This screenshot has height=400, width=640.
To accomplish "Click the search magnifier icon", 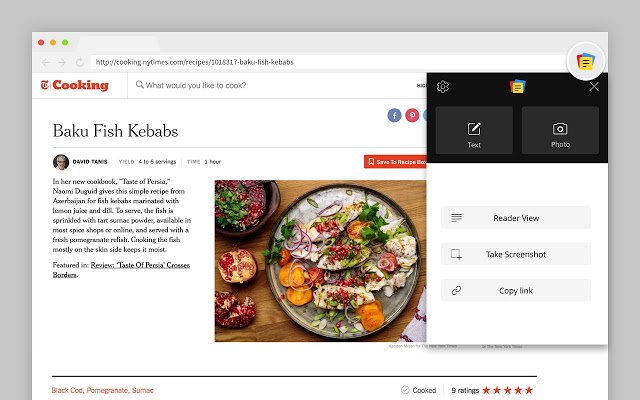I will click(x=140, y=84).
